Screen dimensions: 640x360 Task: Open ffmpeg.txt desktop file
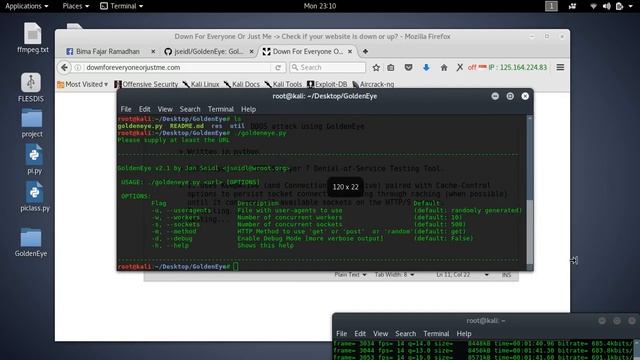pos(33,38)
